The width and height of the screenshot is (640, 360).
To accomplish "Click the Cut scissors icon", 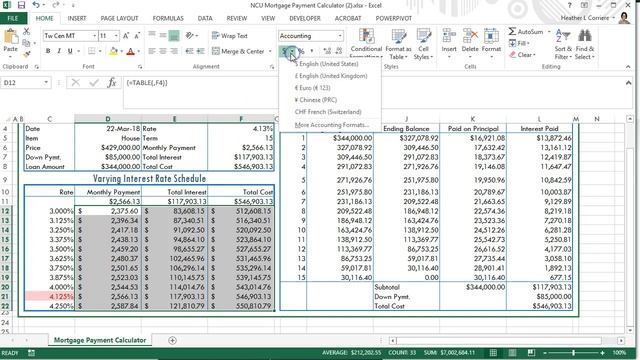I will [27, 31].
